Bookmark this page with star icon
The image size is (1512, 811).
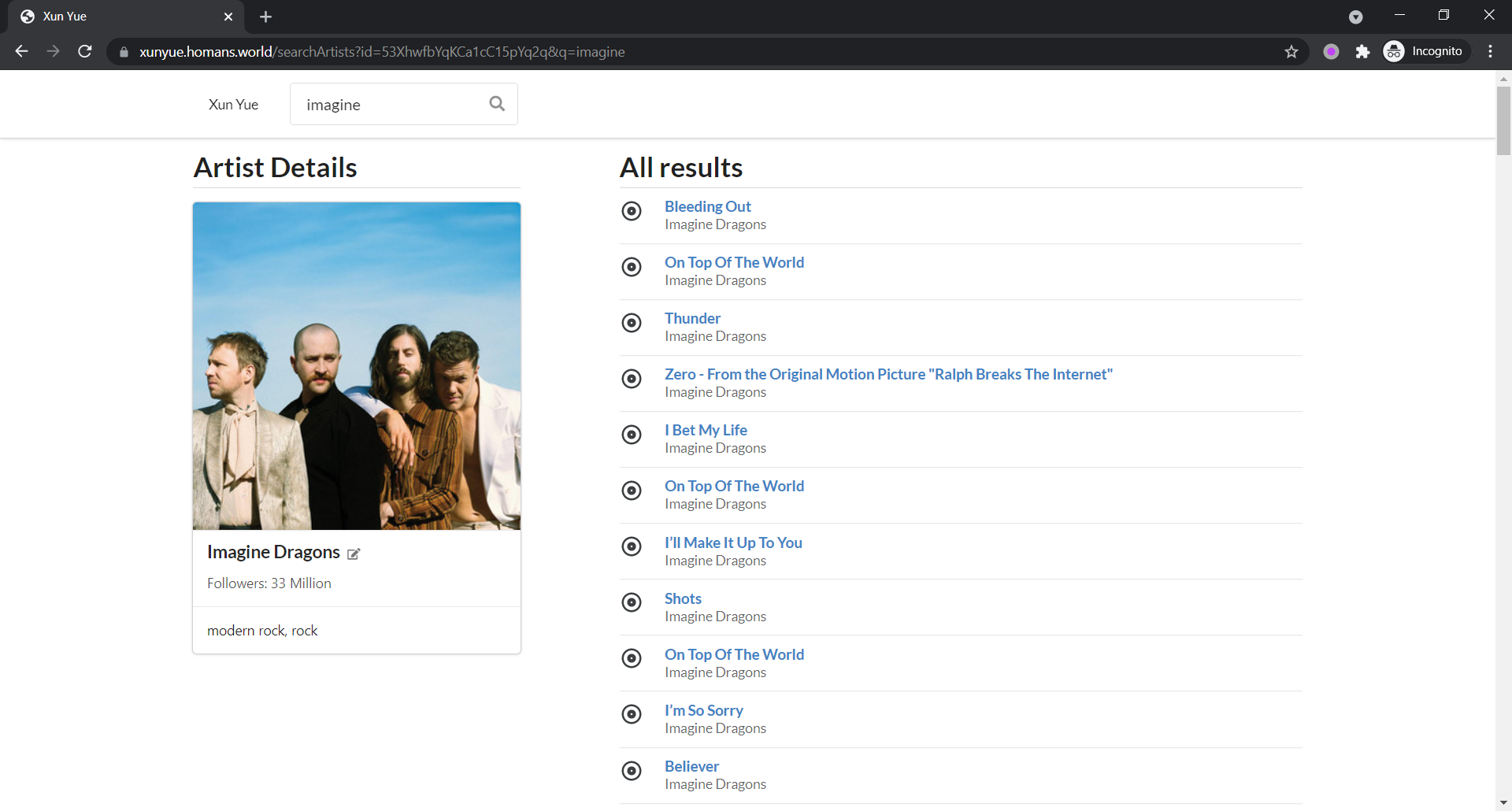point(1291,51)
